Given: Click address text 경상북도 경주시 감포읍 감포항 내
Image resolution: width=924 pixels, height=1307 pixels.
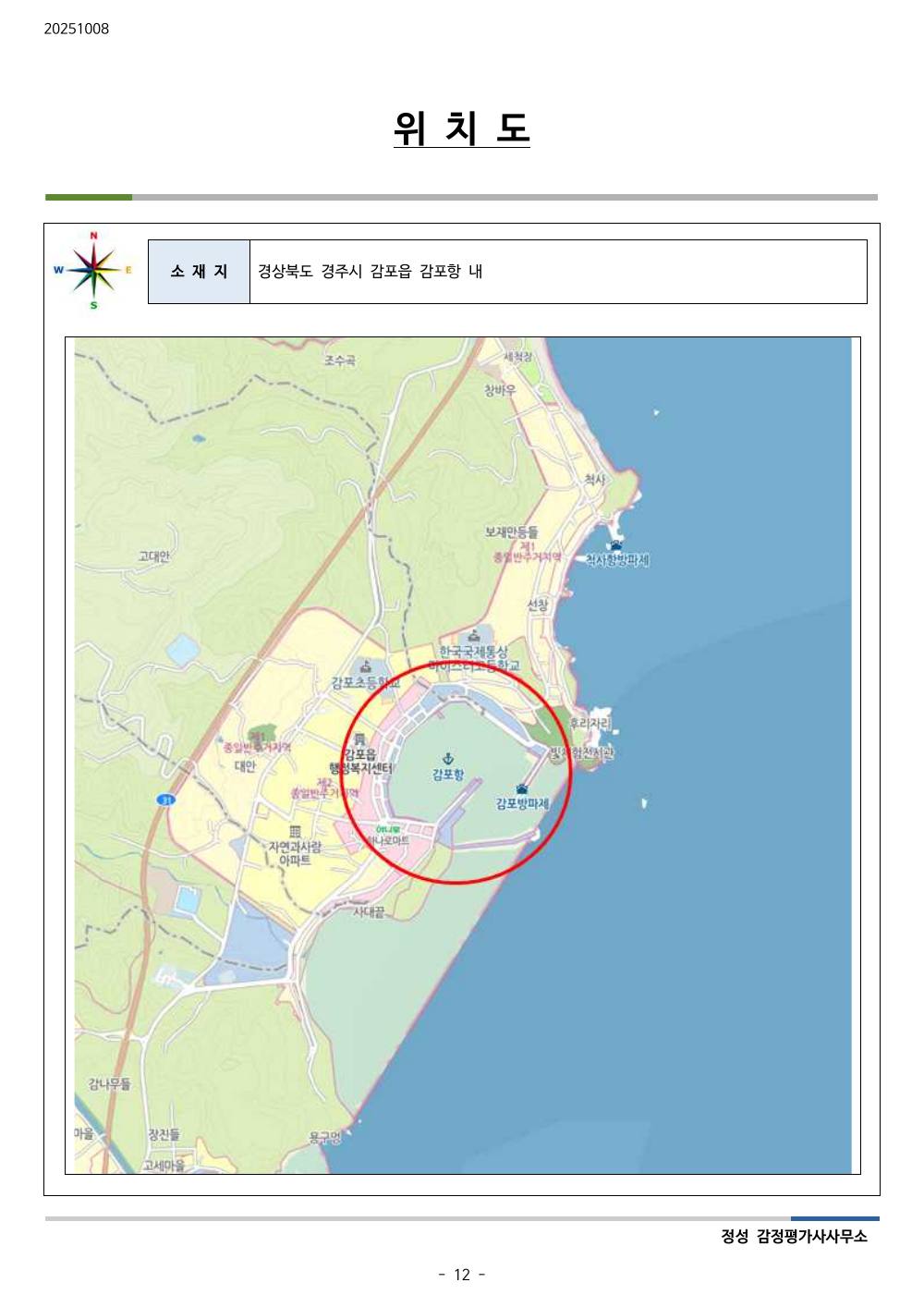Looking at the screenshot, I should tap(370, 272).
